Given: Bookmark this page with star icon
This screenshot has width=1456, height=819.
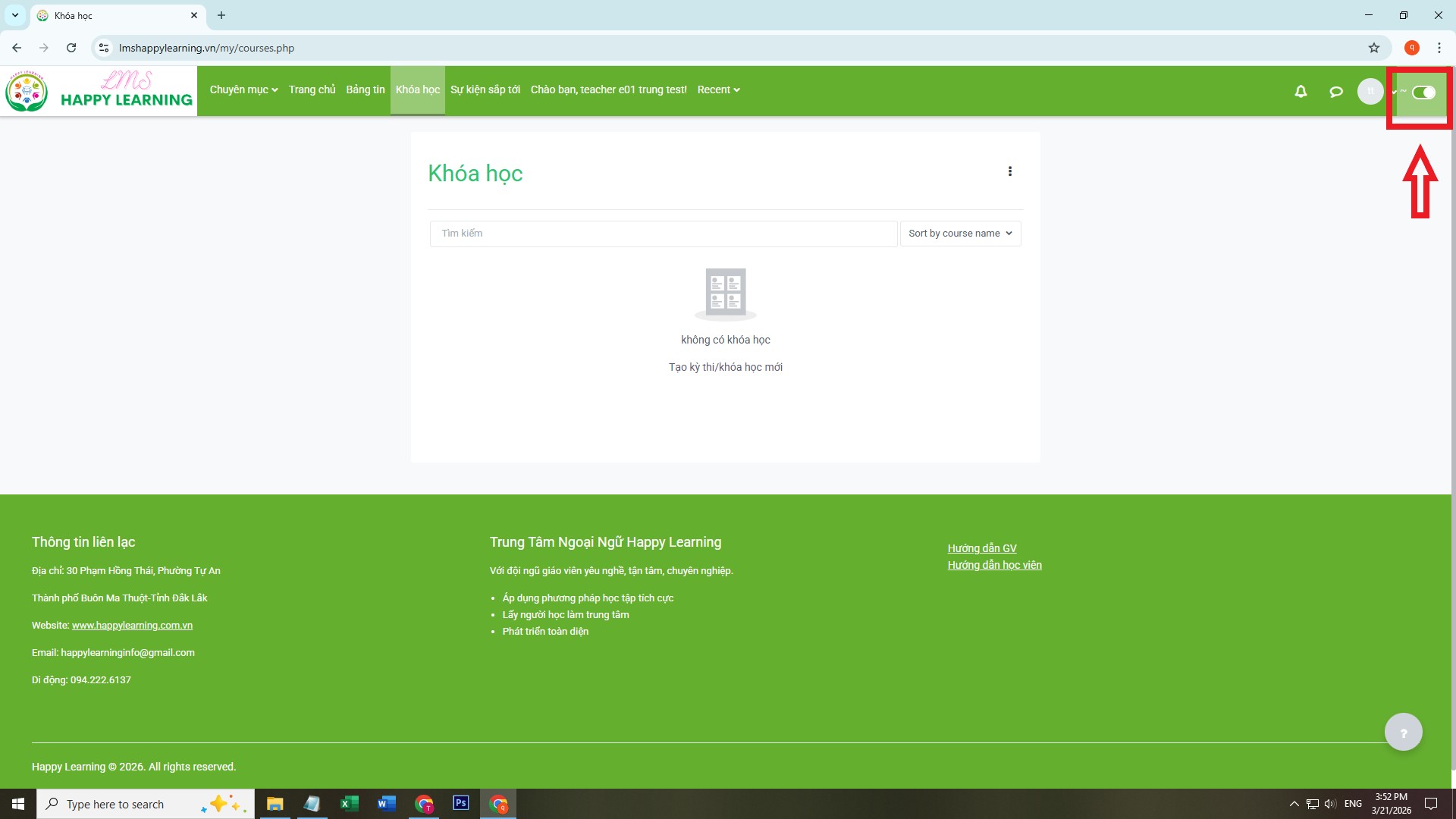Looking at the screenshot, I should 1373,48.
